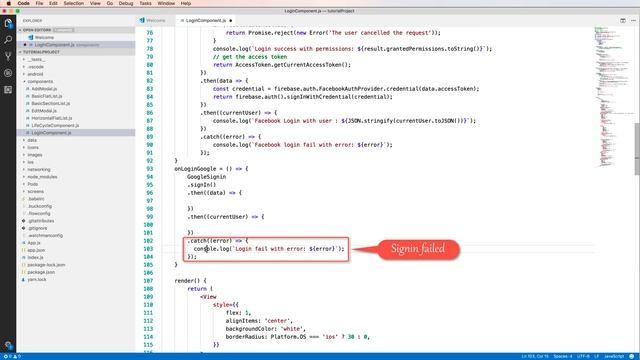Open the File menu
The image size is (640, 360).
click(x=39, y=3)
